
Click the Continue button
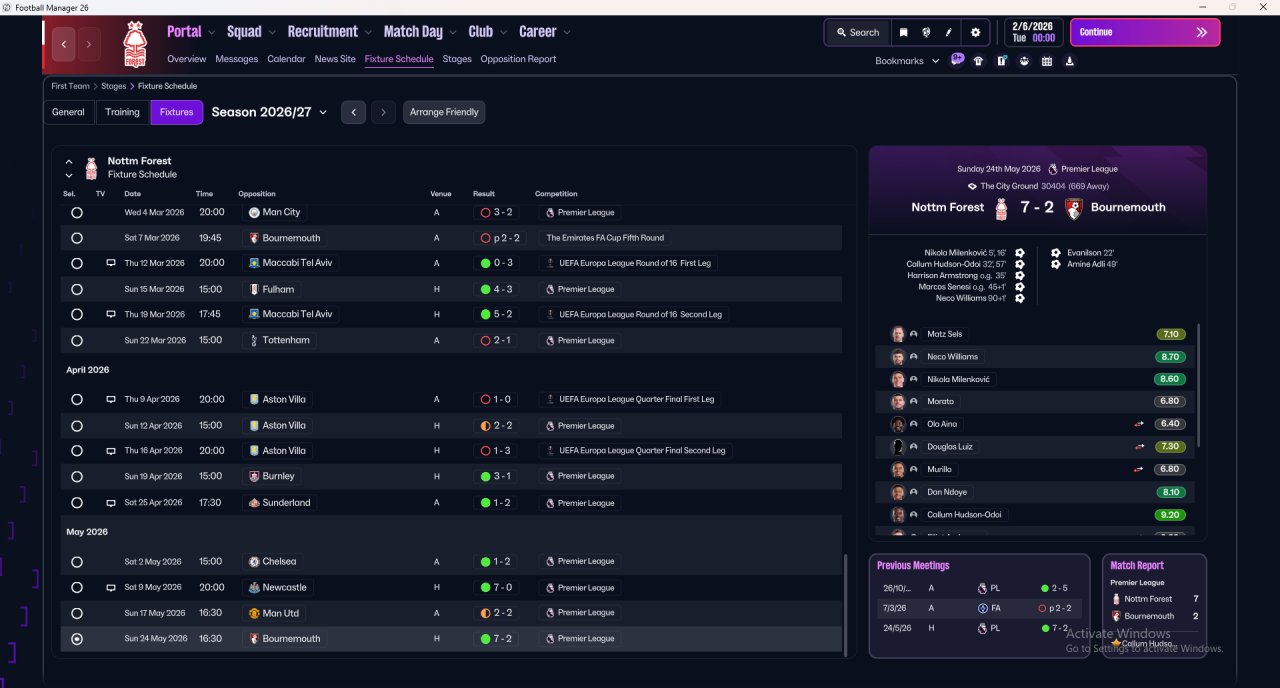1145,32
